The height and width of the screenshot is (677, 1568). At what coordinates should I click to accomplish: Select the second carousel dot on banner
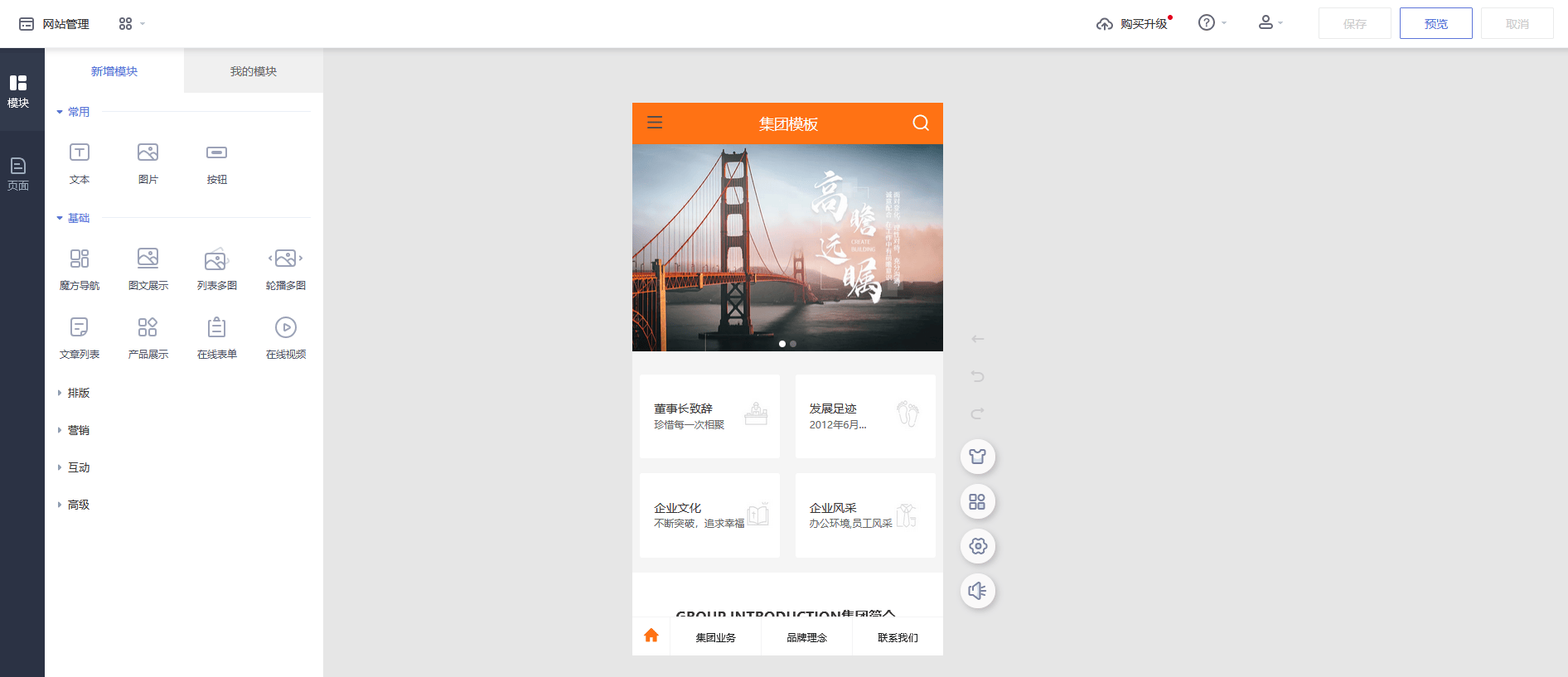click(793, 344)
